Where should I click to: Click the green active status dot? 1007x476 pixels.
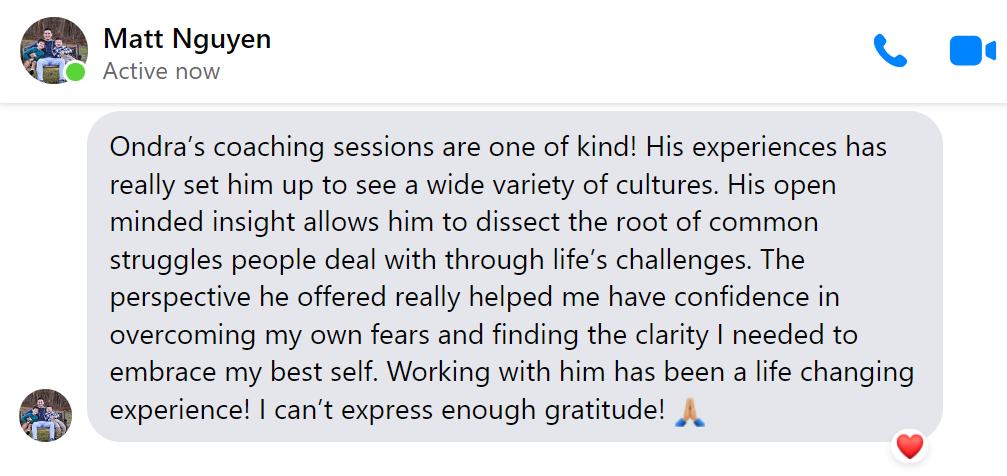pyautogui.click(x=76, y=71)
